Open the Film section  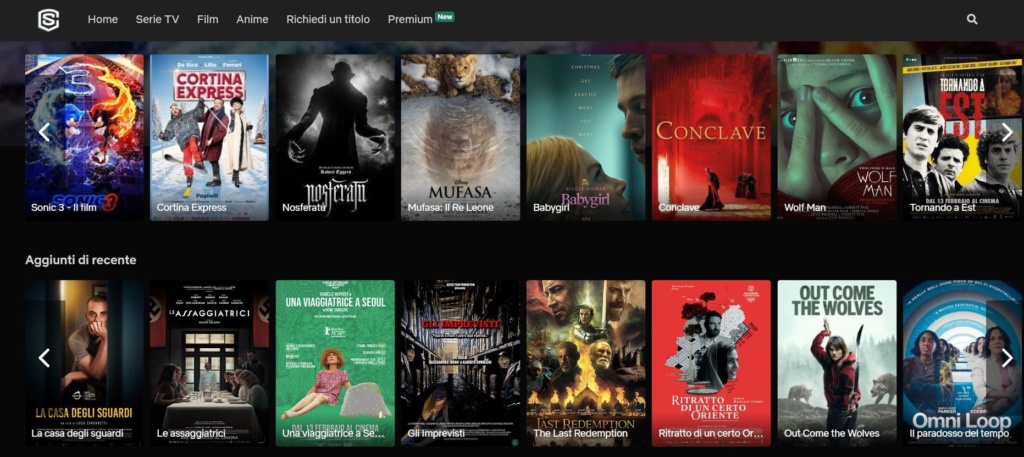pyautogui.click(x=208, y=20)
